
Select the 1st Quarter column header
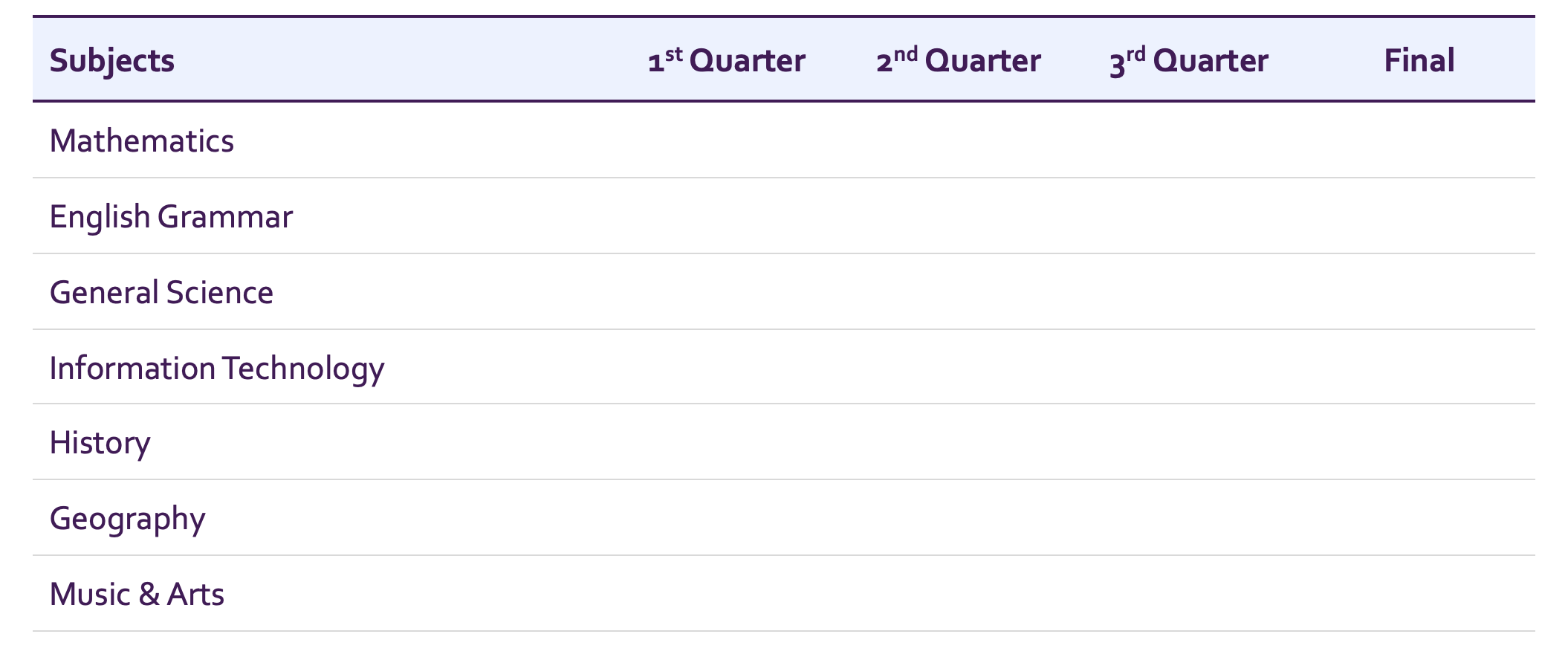point(726,60)
